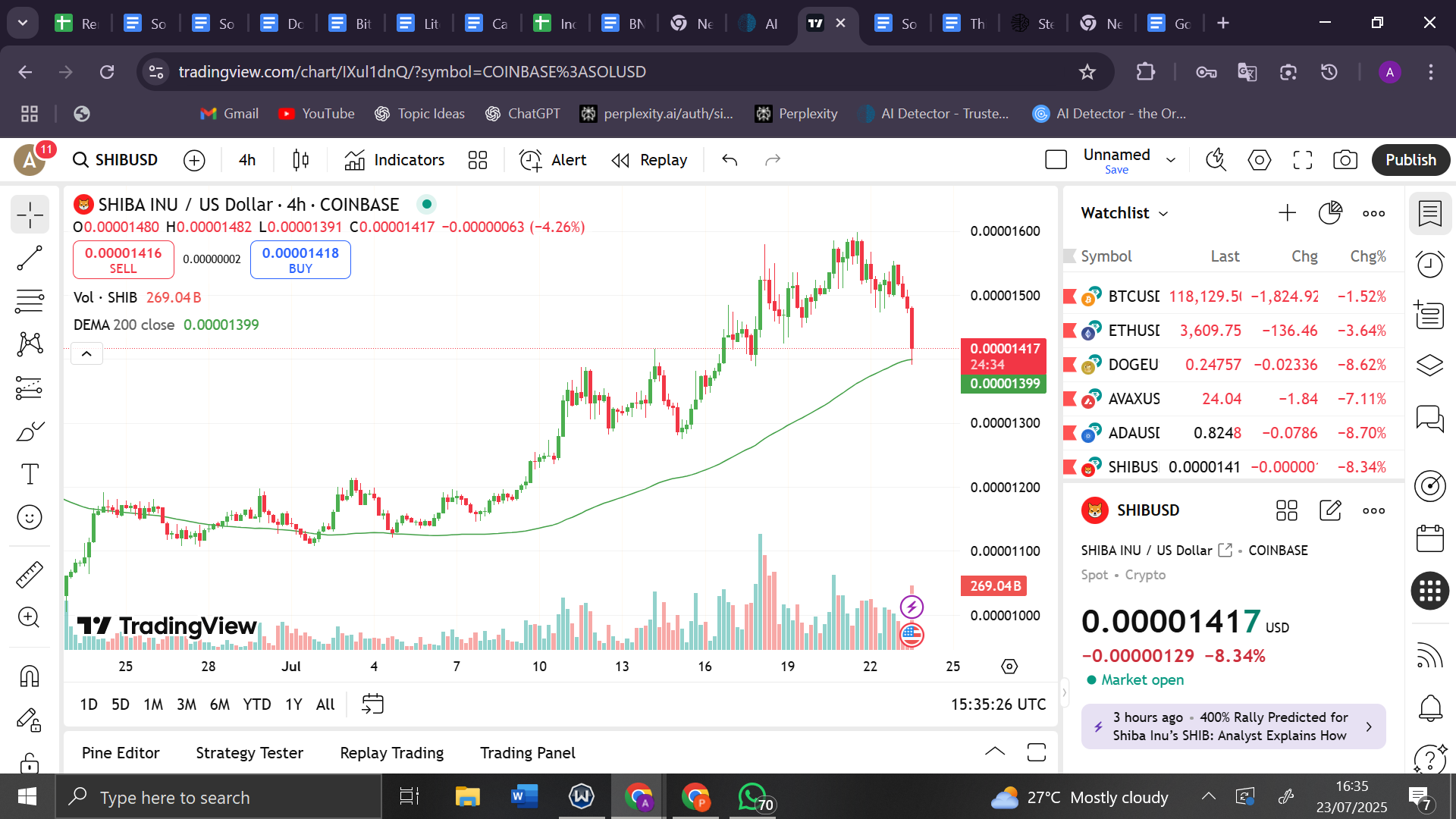Open the Replay Trading tab
1456x819 pixels.
[391, 753]
